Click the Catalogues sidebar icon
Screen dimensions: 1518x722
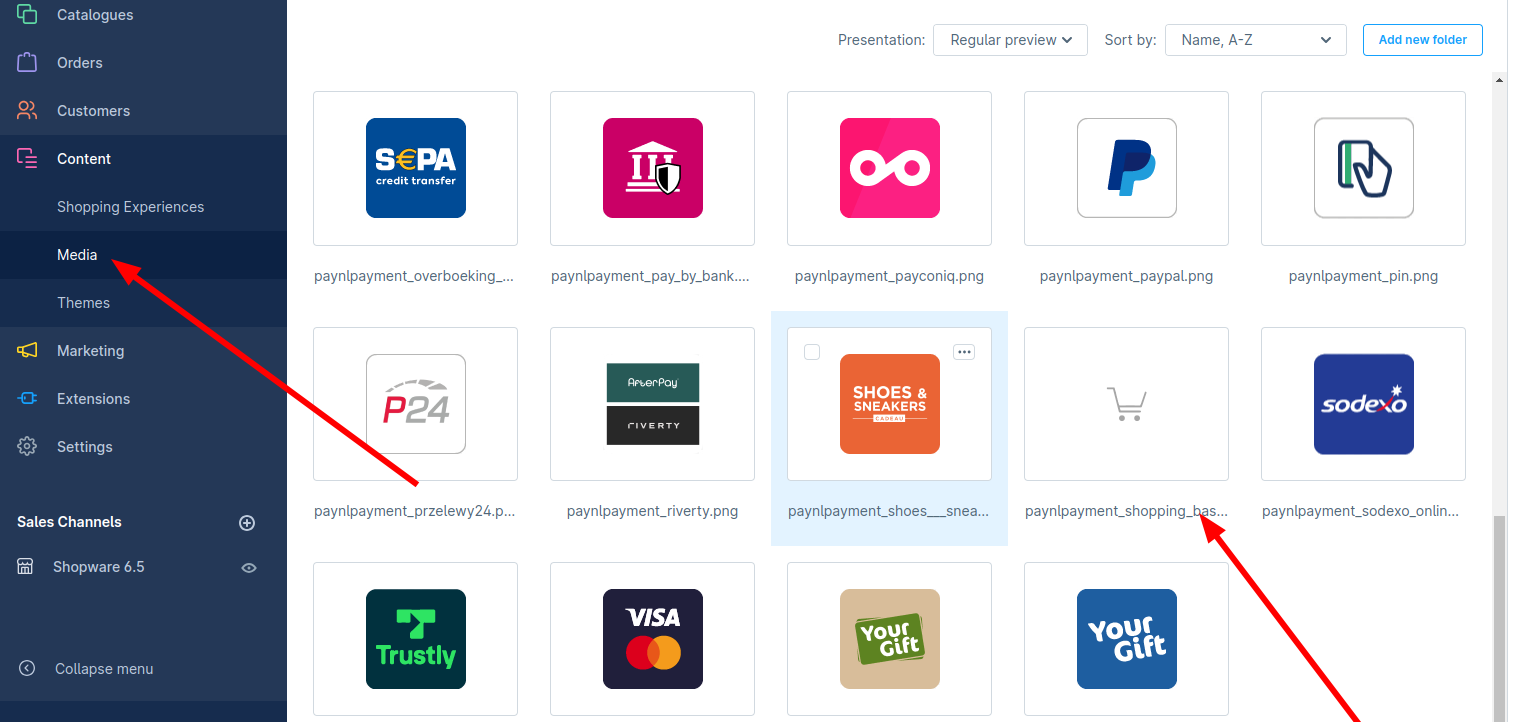27,15
